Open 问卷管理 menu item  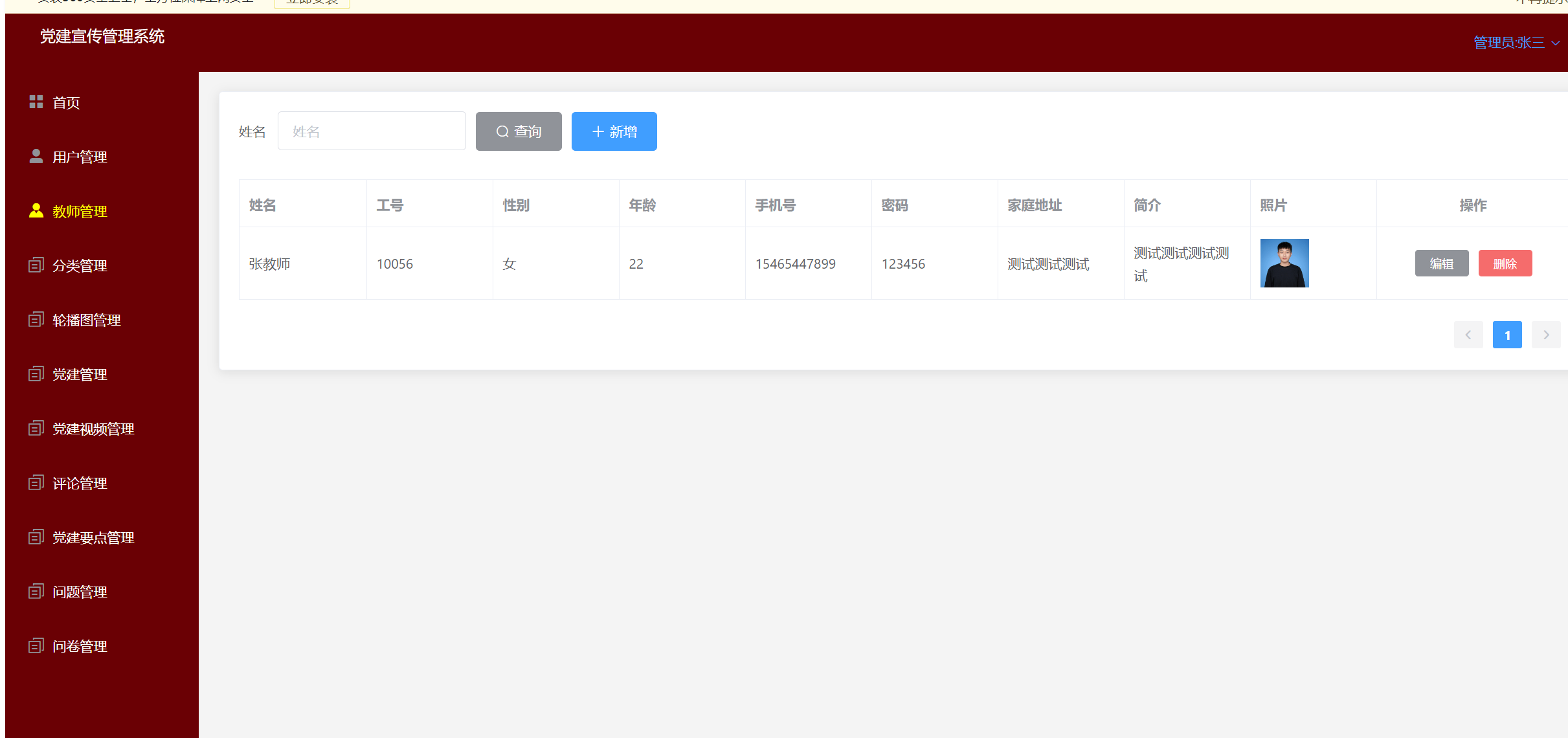tap(102, 646)
